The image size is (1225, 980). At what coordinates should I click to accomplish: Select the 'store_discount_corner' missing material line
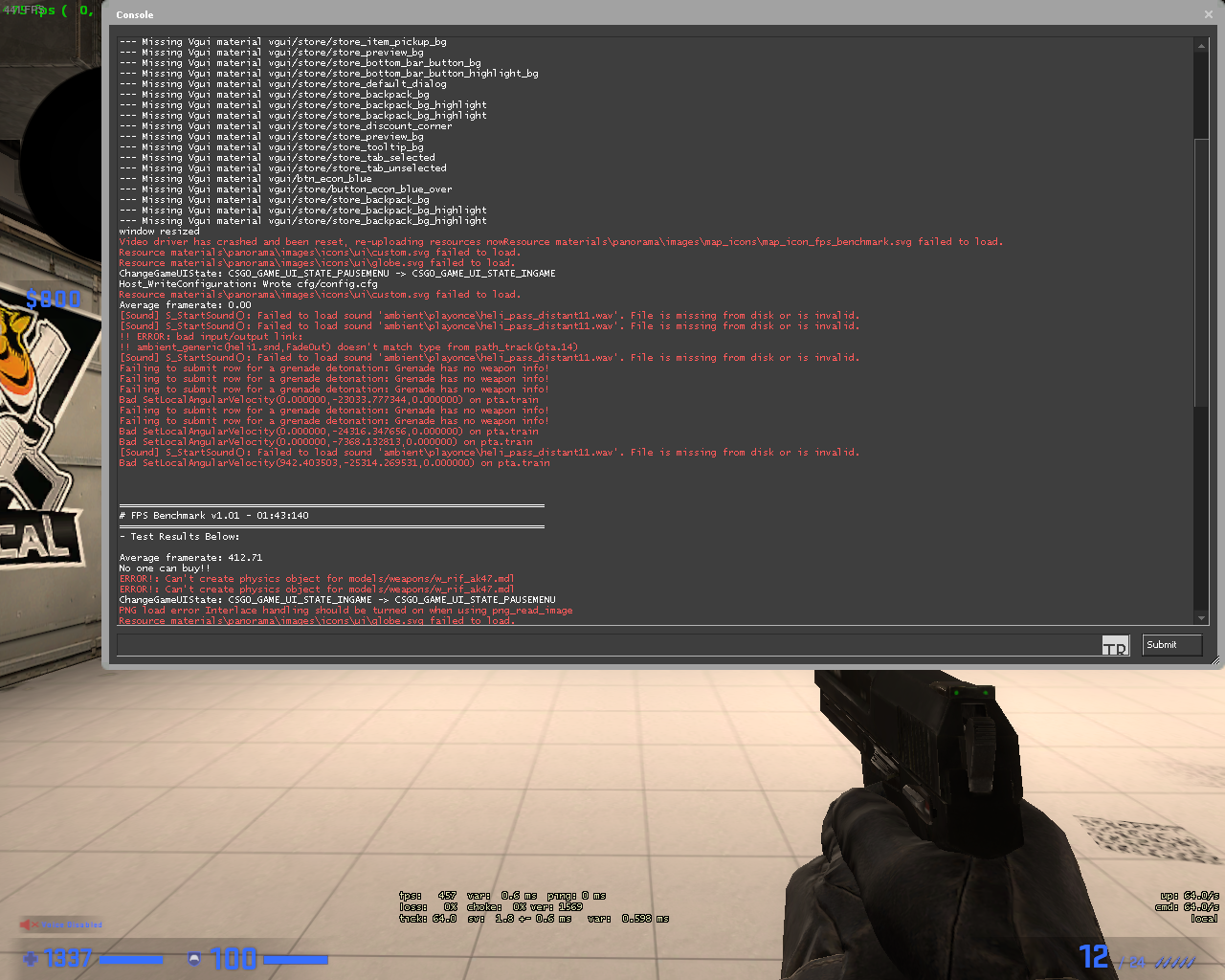point(285,126)
